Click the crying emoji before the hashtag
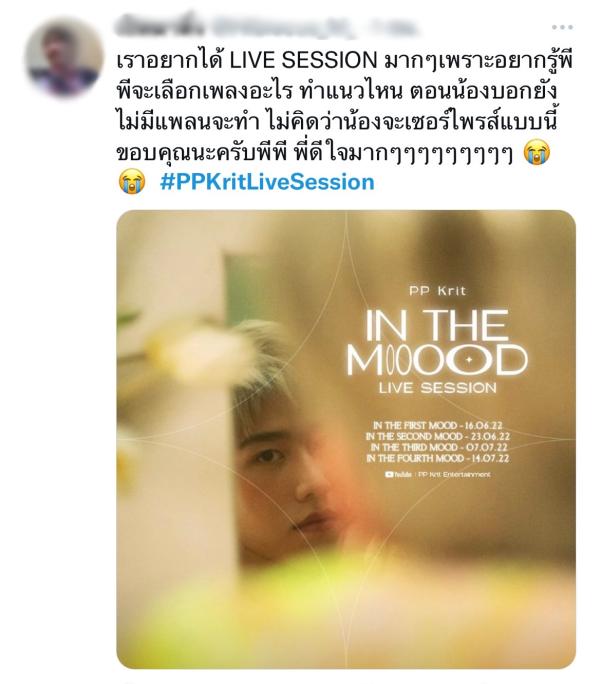Screen dimensions: 600x684 click(x=132, y=182)
